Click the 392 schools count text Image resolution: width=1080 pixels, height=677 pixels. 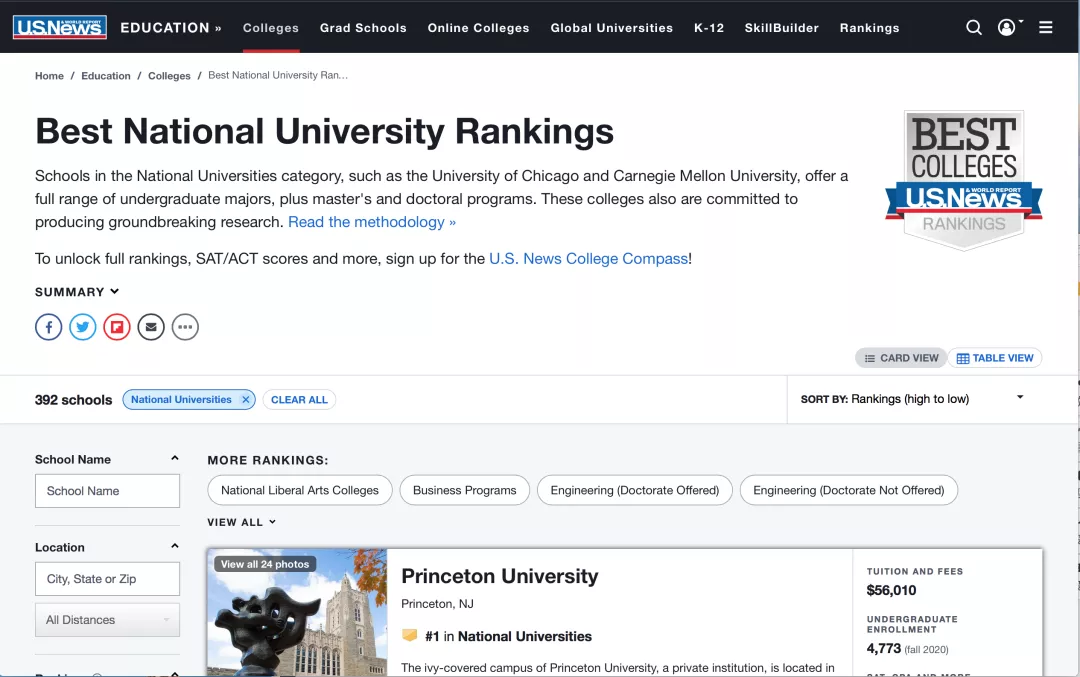(x=74, y=400)
